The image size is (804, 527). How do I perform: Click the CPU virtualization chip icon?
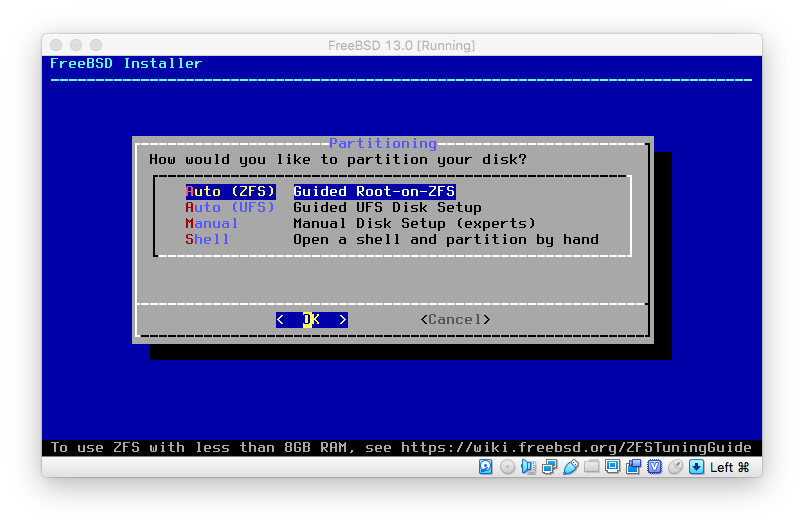point(655,467)
